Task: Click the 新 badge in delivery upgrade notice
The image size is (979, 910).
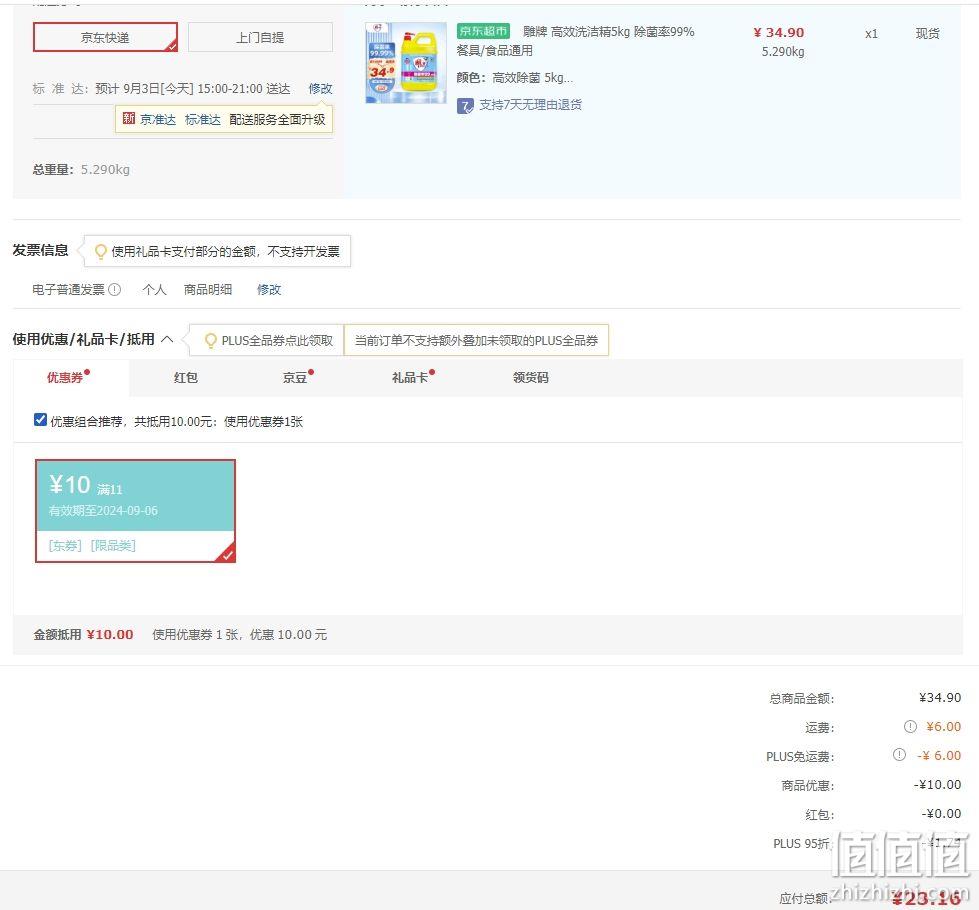Action: tap(129, 119)
